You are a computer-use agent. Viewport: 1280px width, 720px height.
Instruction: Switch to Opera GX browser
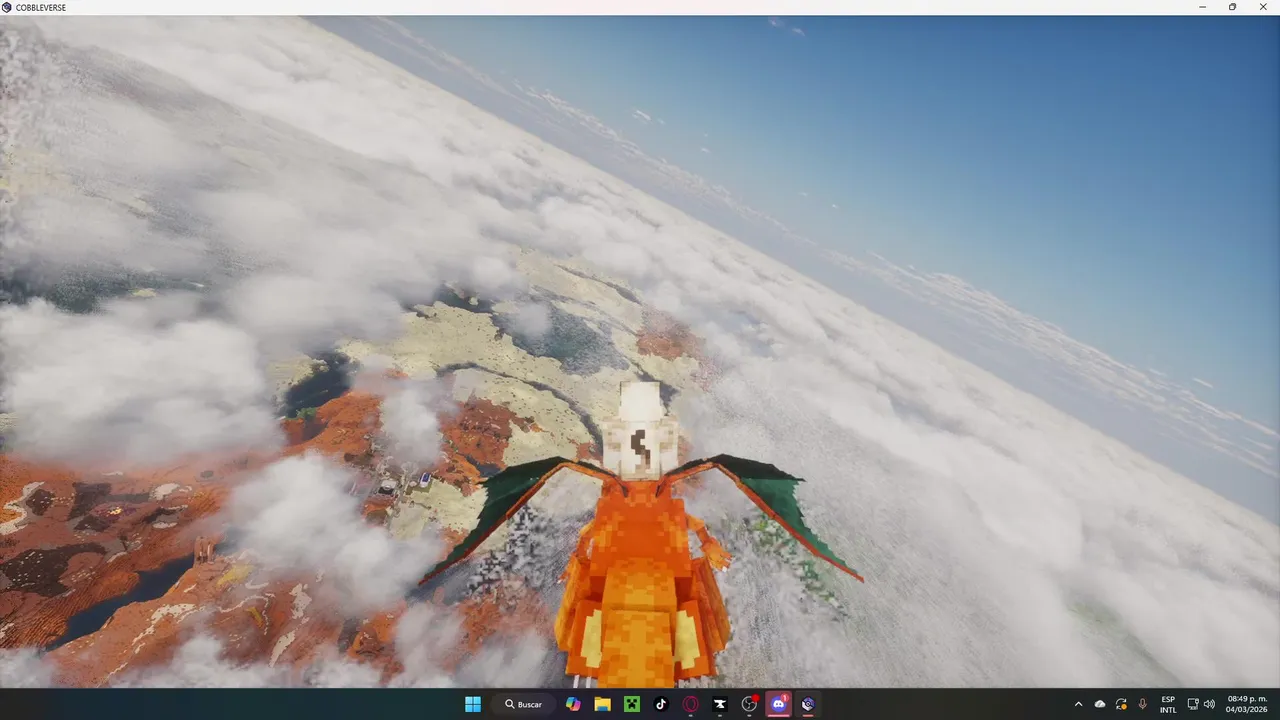(x=690, y=704)
